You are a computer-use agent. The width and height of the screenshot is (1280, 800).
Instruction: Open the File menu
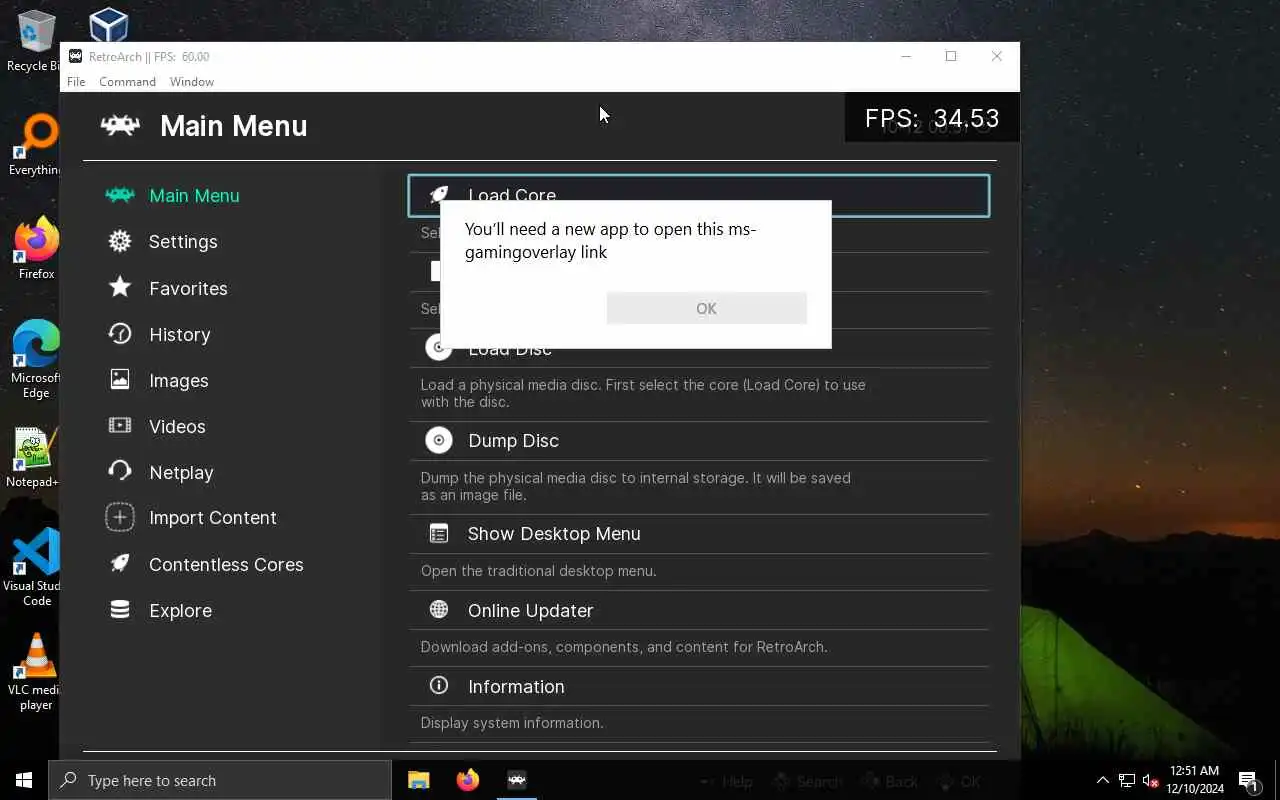(x=76, y=82)
